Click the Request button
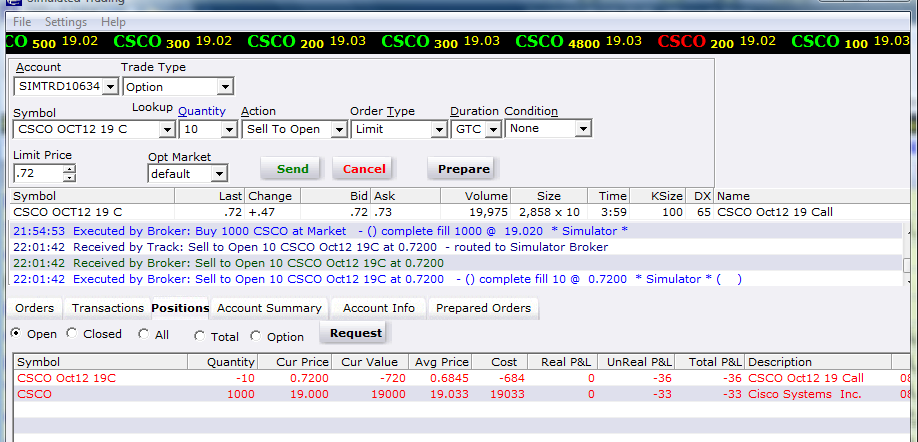The height and width of the screenshot is (442, 918). [355, 333]
